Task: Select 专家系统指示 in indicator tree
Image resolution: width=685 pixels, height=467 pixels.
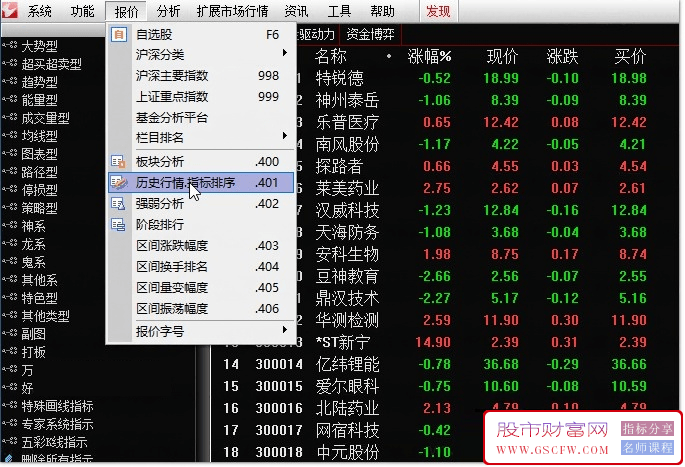Action: pos(57,424)
